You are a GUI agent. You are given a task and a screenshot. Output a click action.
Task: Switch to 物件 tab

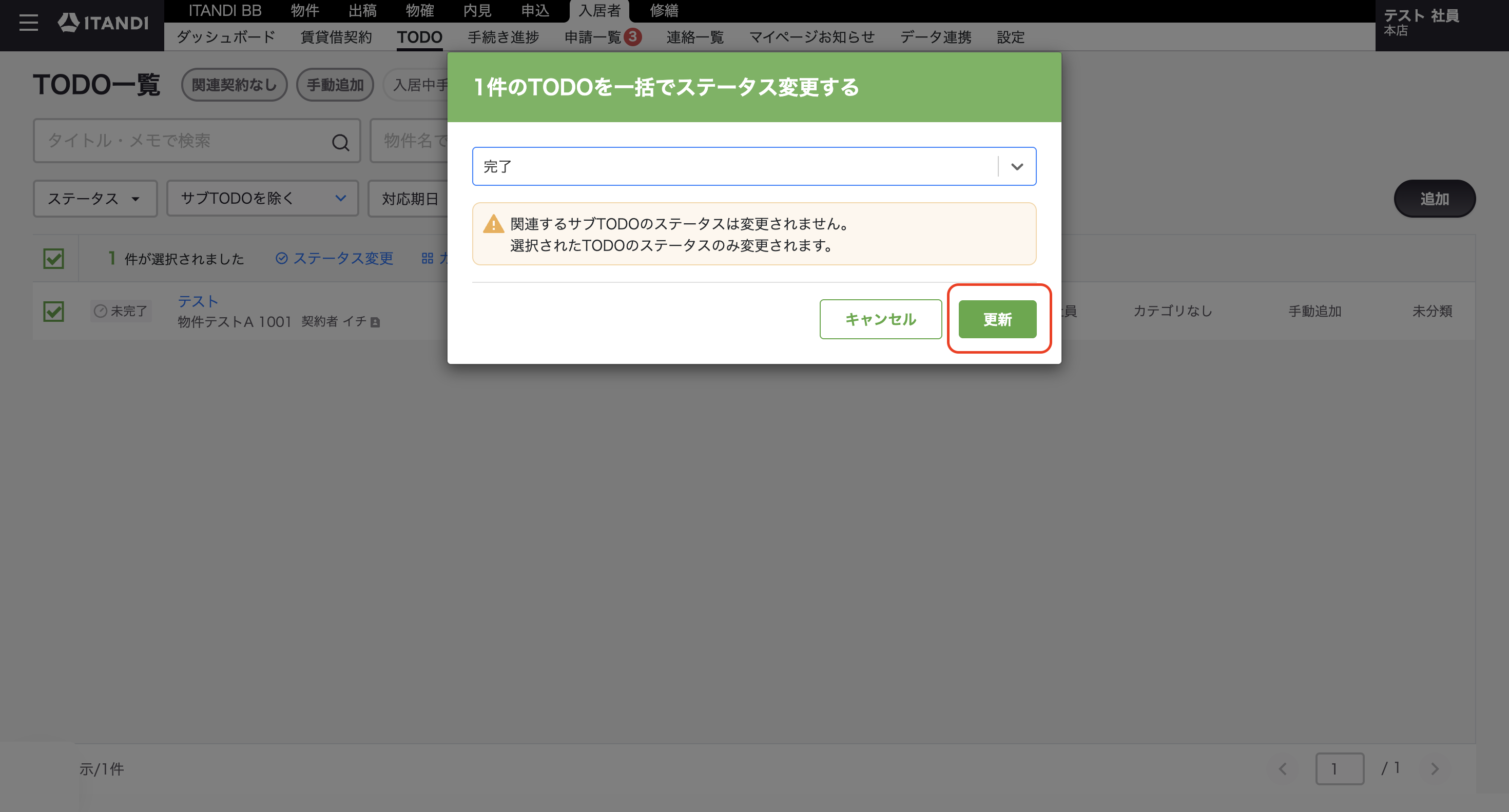click(304, 11)
